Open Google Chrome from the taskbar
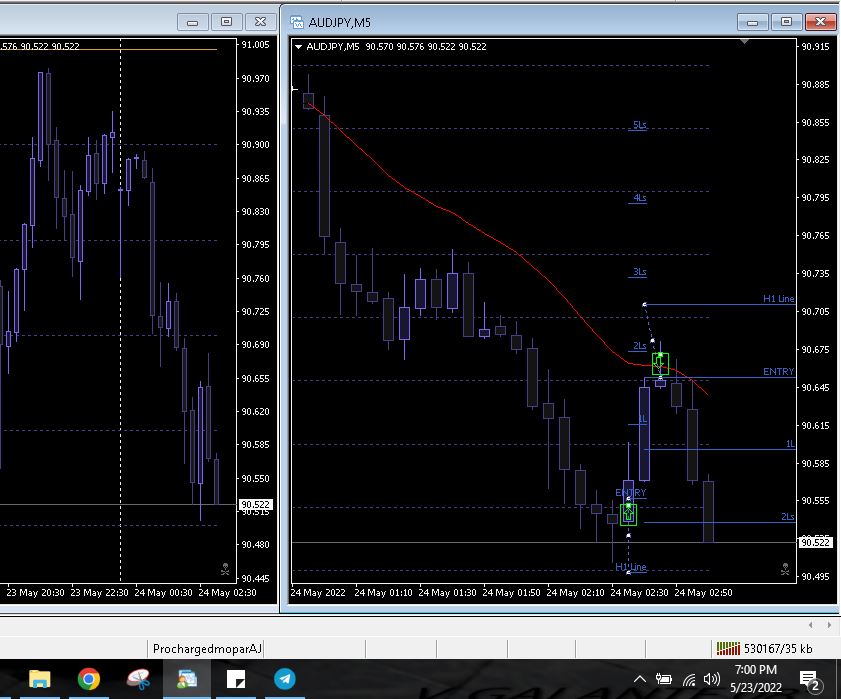Viewport: 841px width, 699px height. point(89,680)
